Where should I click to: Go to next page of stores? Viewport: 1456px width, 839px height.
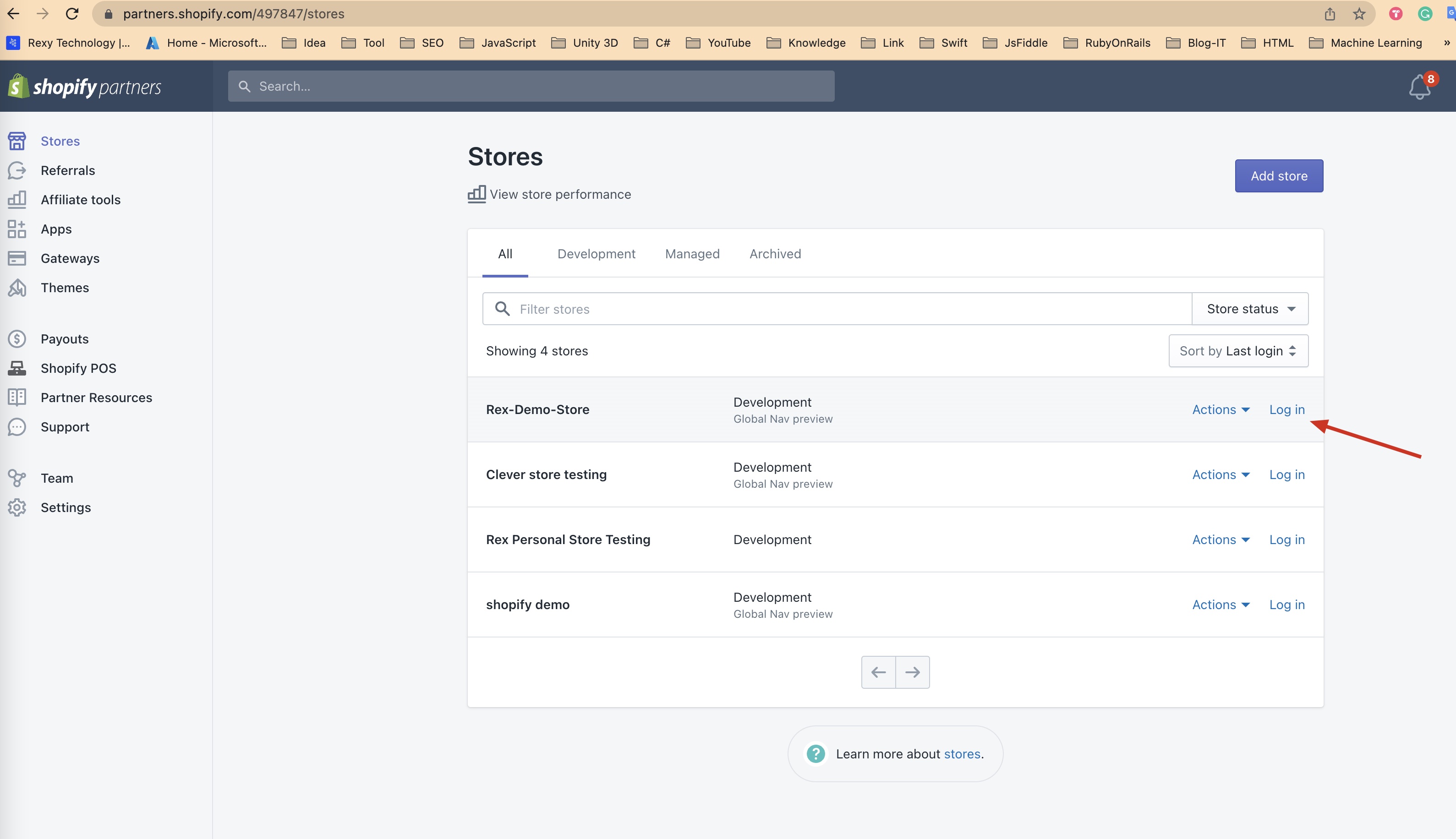912,672
